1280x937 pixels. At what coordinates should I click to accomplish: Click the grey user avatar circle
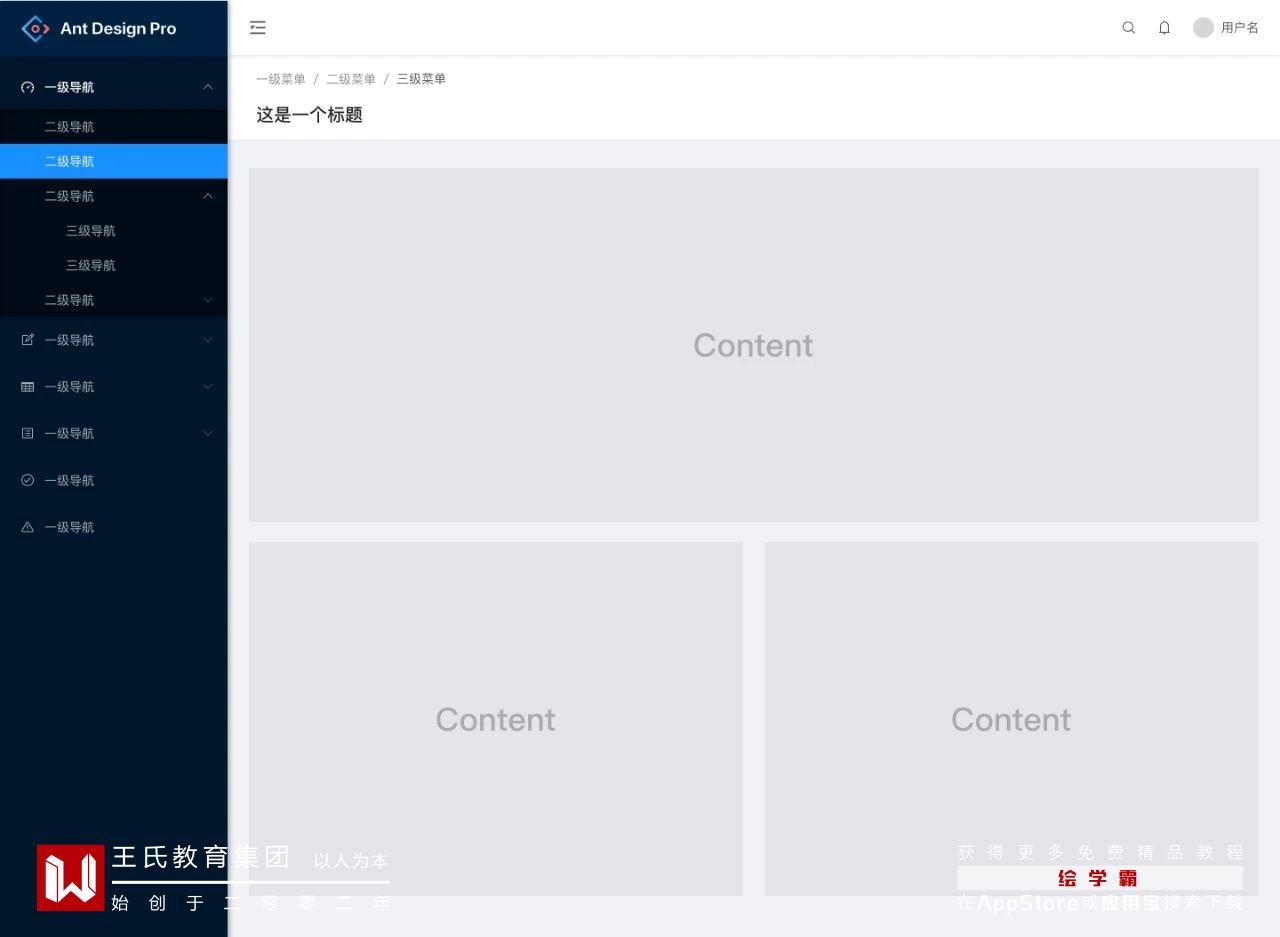tap(1203, 28)
